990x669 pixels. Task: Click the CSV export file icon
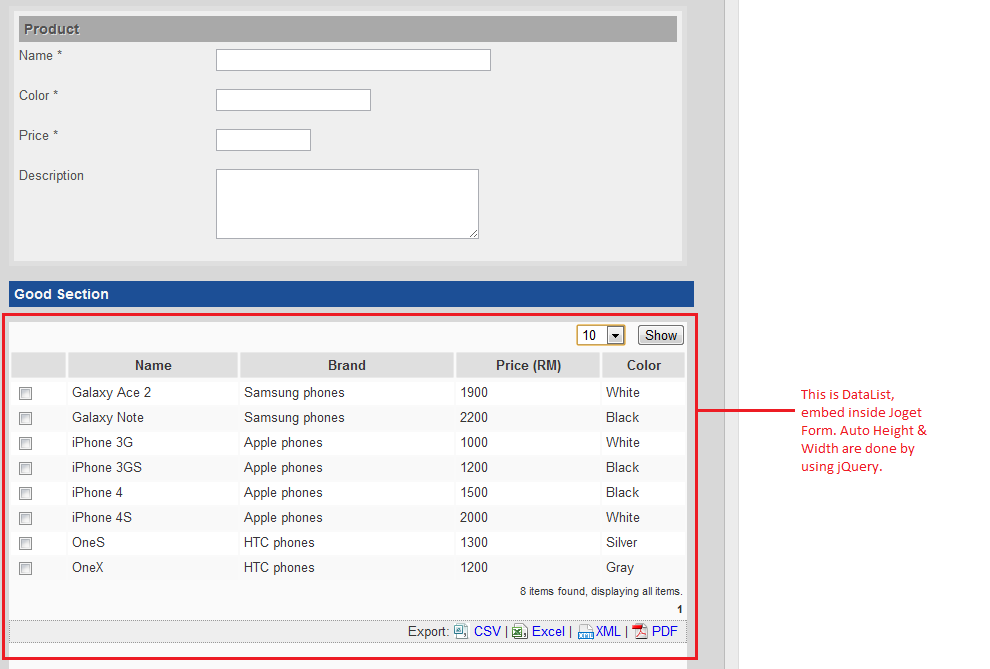click(461, 631)
